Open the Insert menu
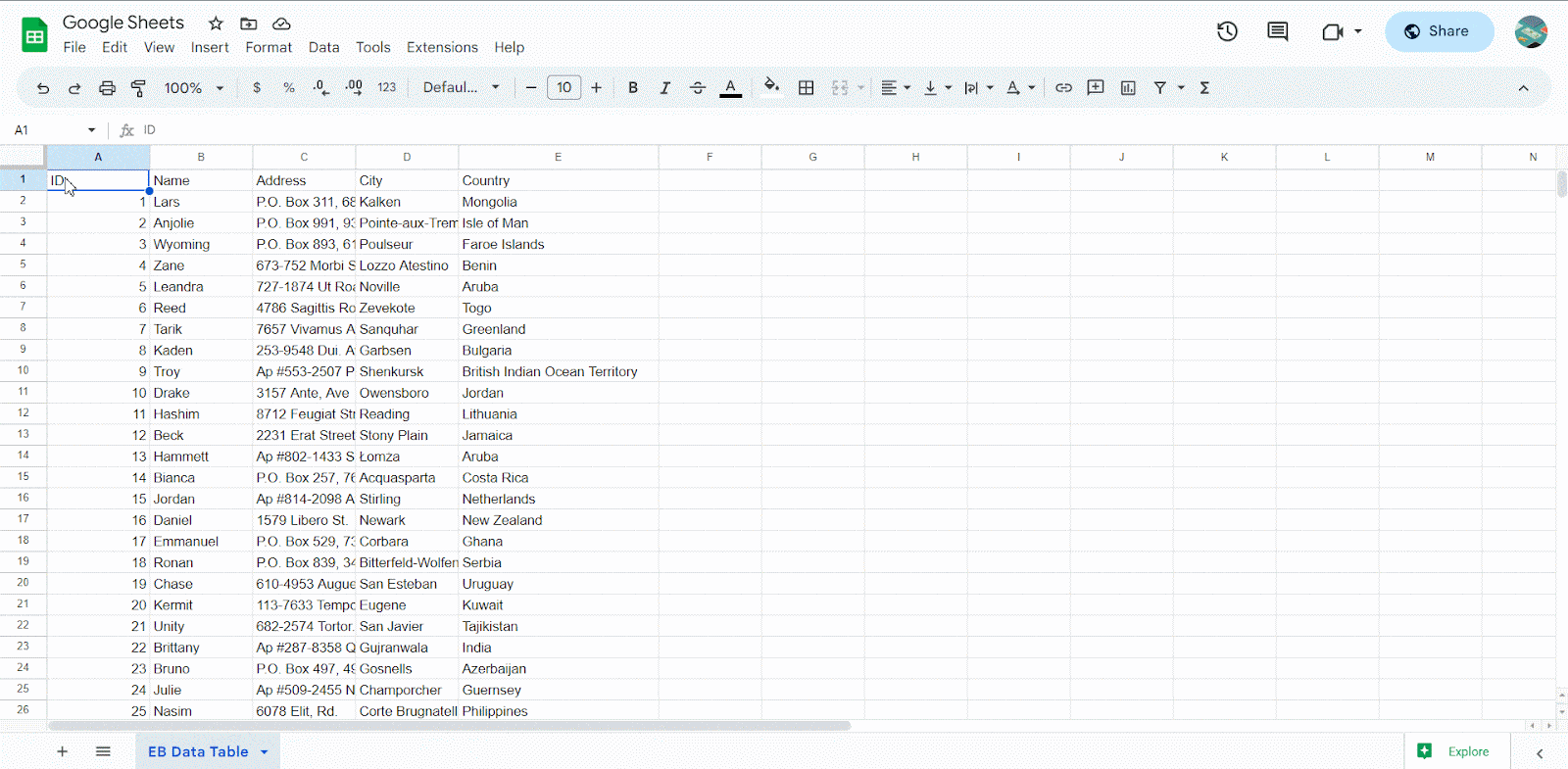Viewport: 1568px width, 769px height. (x=210, y=47)
